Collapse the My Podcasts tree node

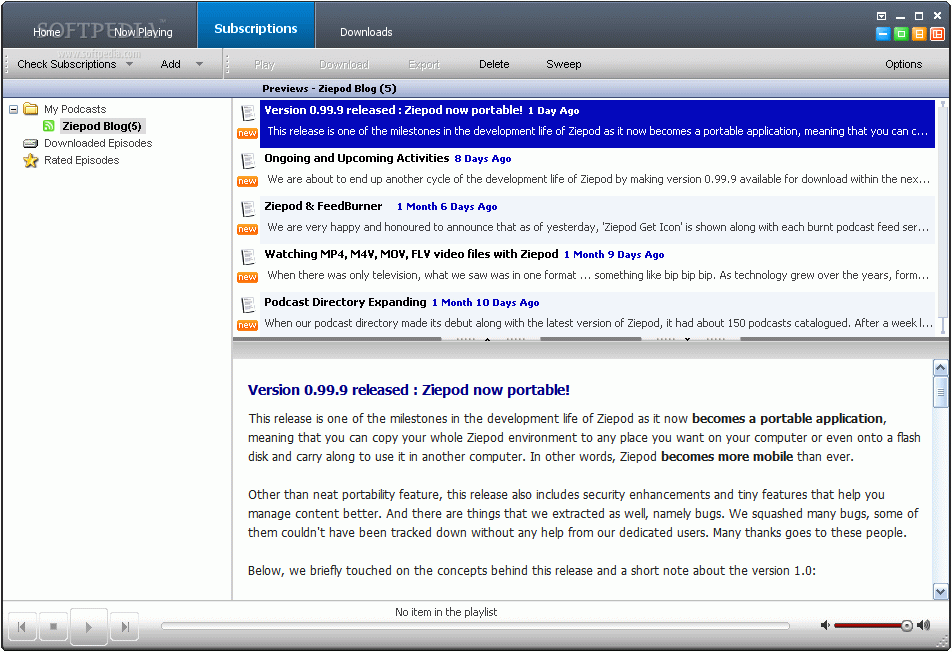[x=13, y=110]
